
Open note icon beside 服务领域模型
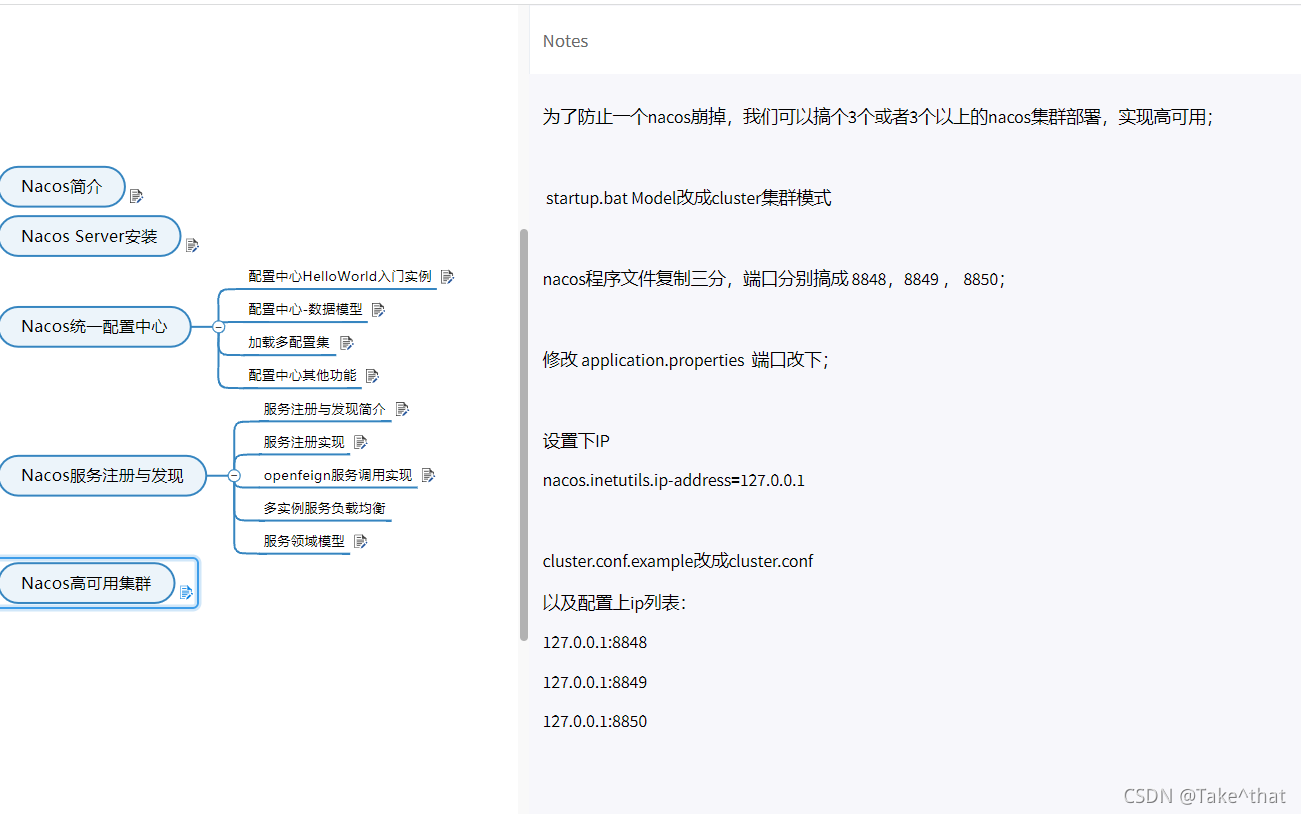(361, 541)
